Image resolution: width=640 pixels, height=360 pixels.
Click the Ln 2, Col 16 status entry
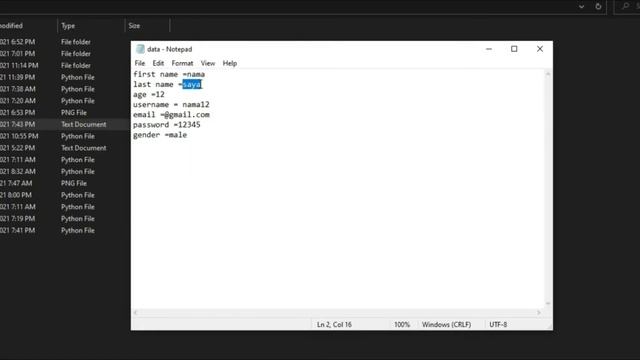tap(334, 324)
